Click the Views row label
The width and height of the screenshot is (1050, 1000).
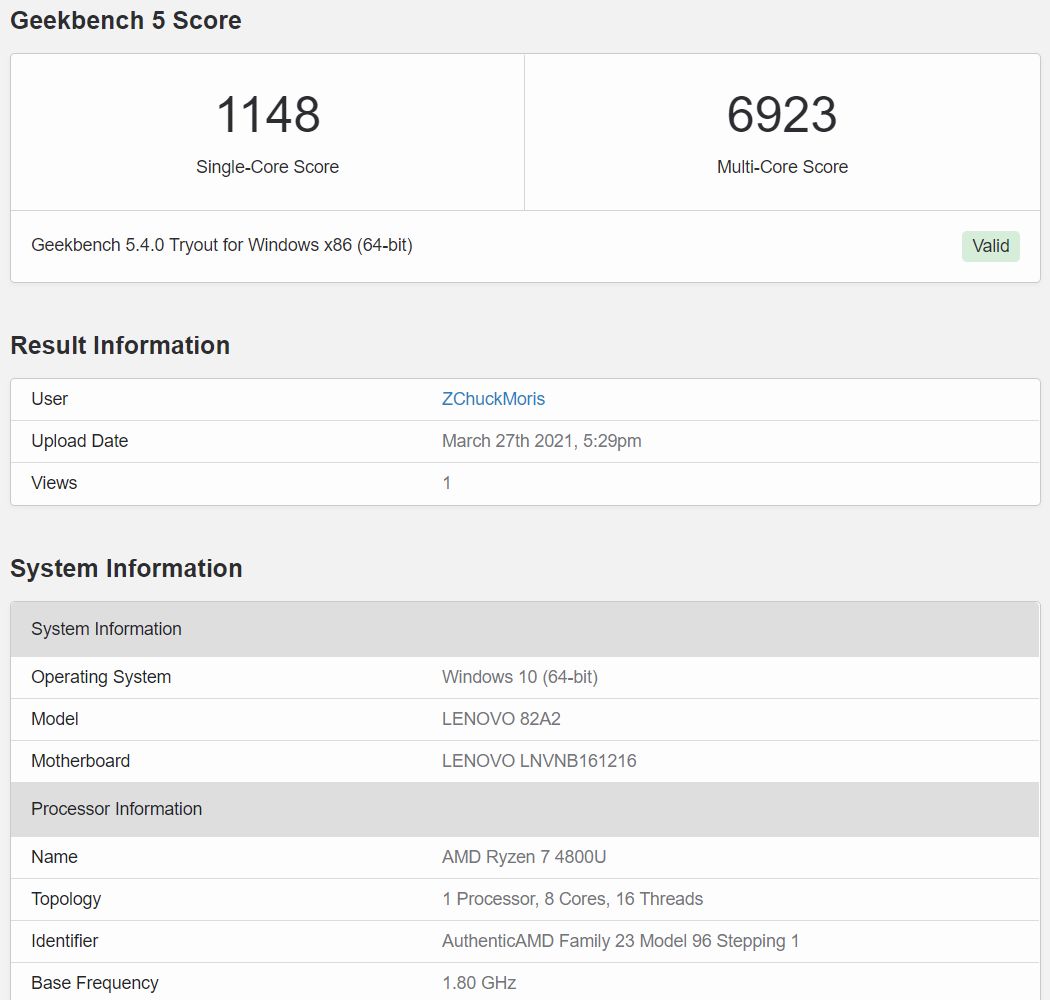coord(54,483)
